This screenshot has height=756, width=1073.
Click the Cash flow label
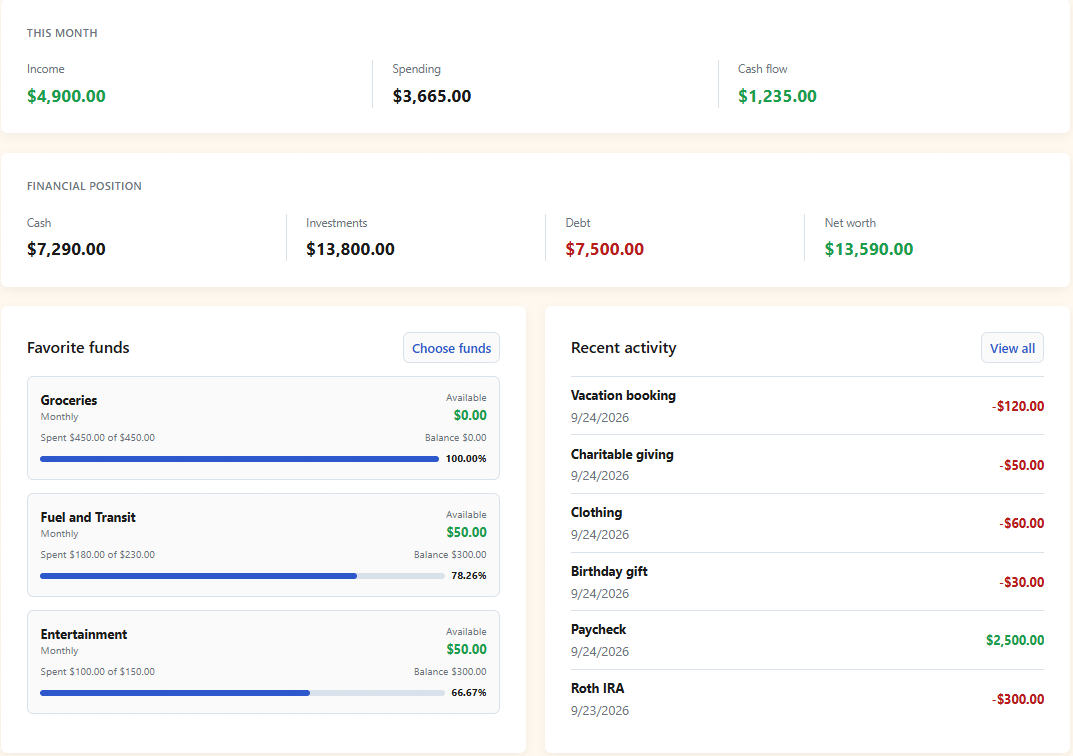(x=762, y=69)
